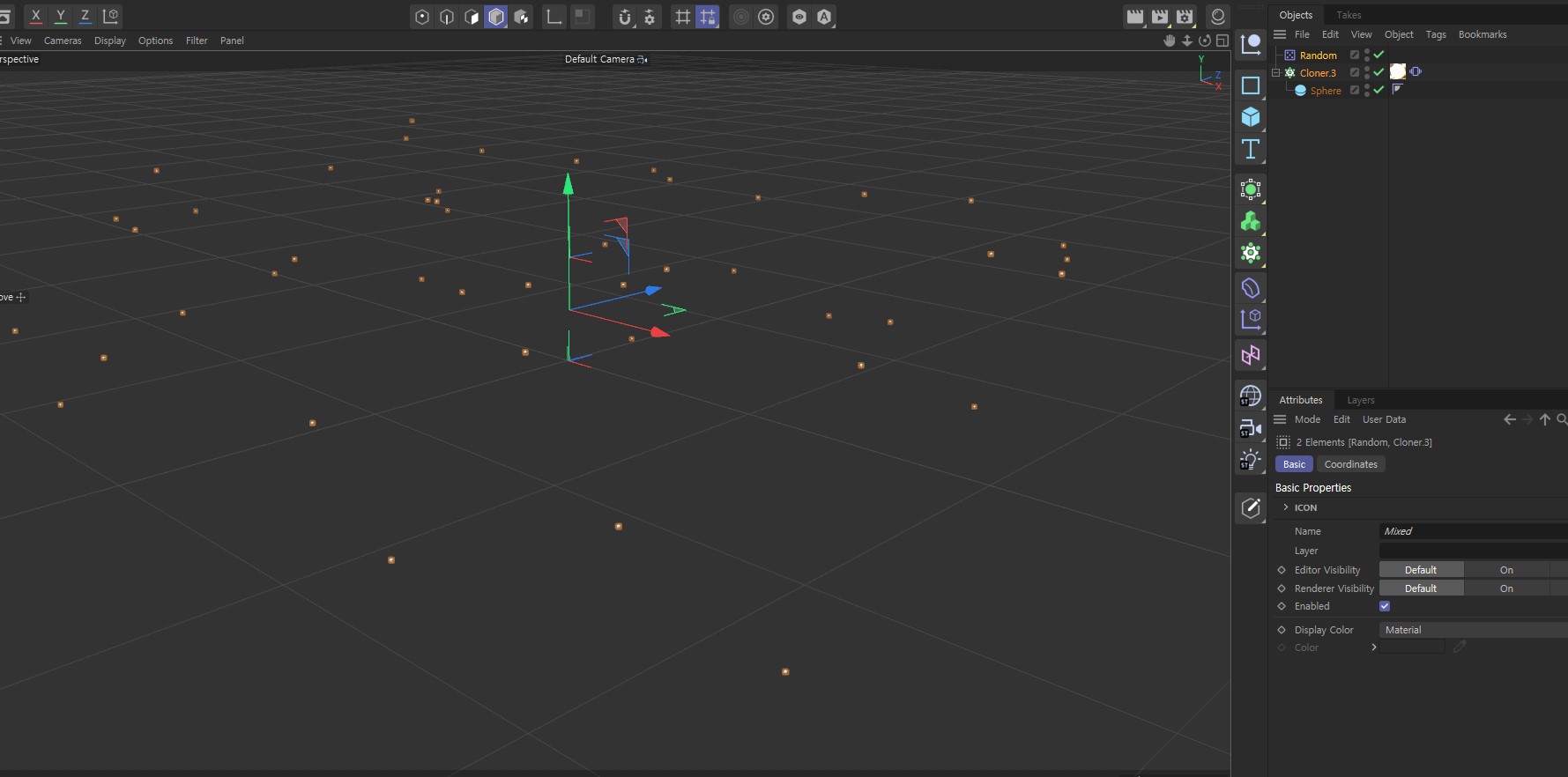The width and height of the screenshot is (1568, 777).
Task: Open the Display Color dropdown set to Material
Action: click(x=1472, y=630)
